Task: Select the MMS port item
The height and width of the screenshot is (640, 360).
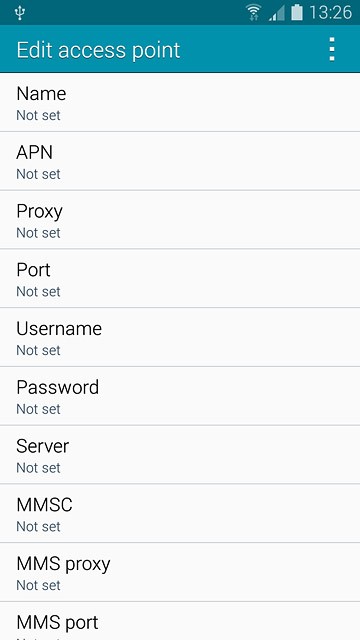Action: click(x=180, y=621)
